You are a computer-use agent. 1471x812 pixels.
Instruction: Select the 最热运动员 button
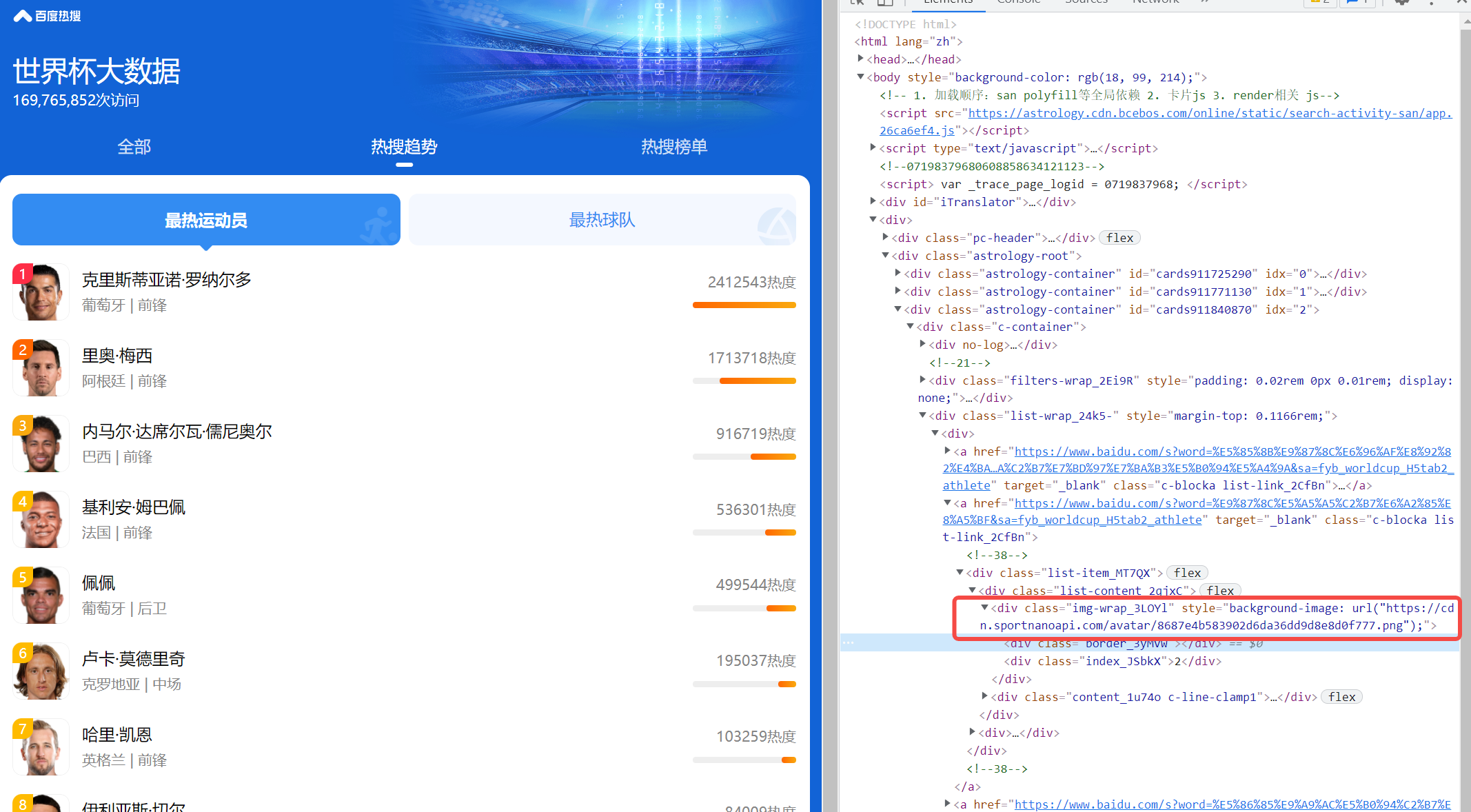coord(205,220)
